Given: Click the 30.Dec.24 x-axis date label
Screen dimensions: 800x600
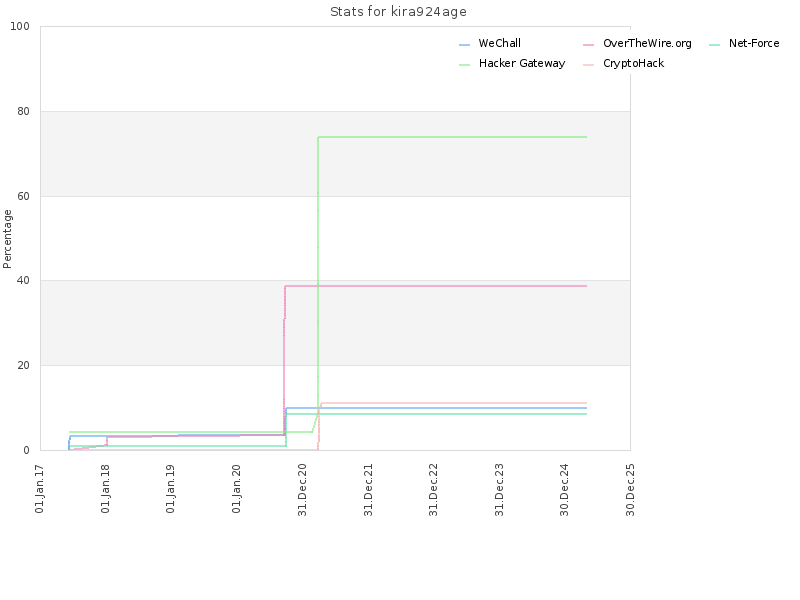Looking at the screenshot, I should point(565,490).
